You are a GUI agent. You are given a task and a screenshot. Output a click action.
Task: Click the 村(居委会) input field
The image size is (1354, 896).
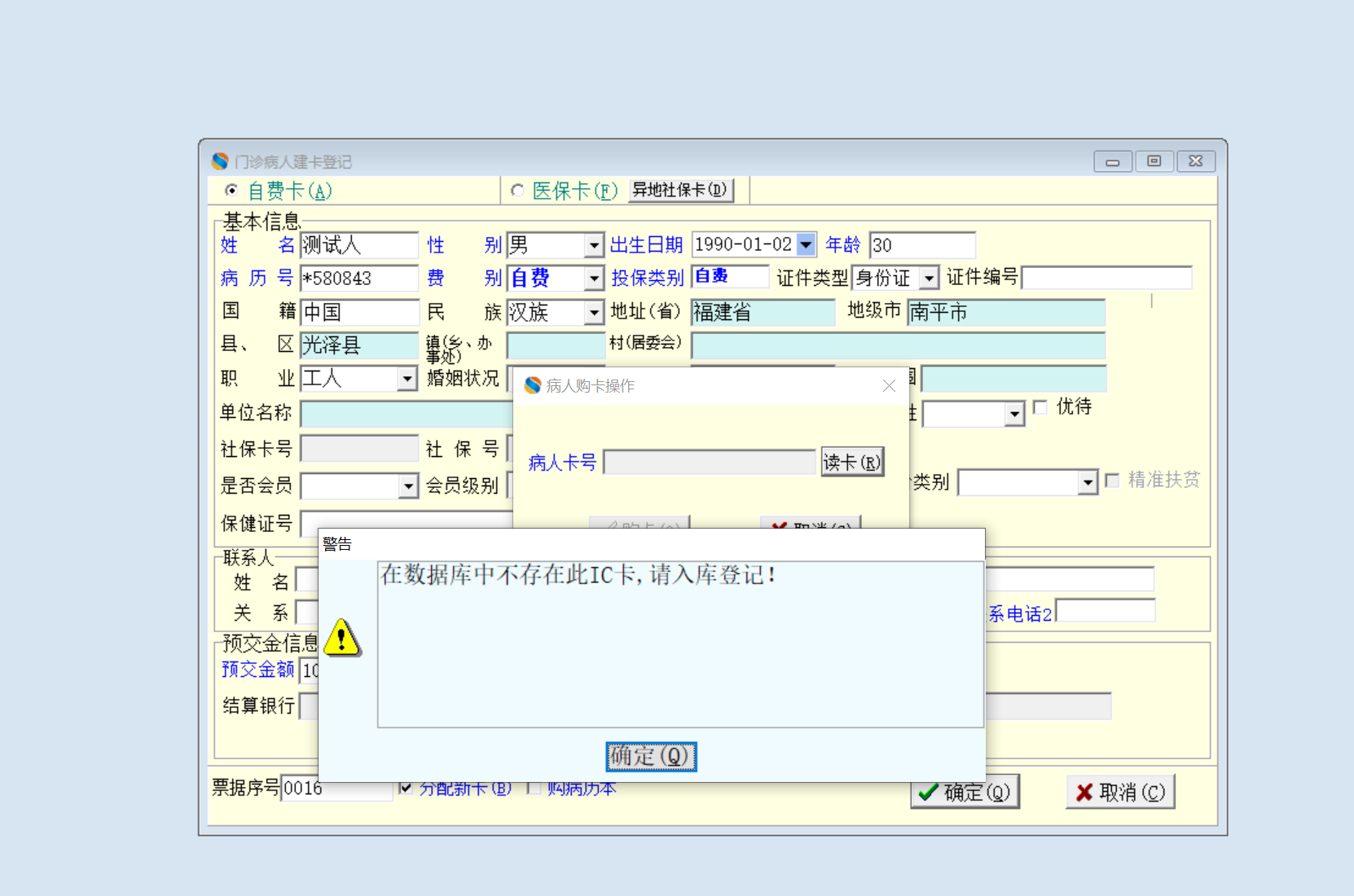pos(899,345)
